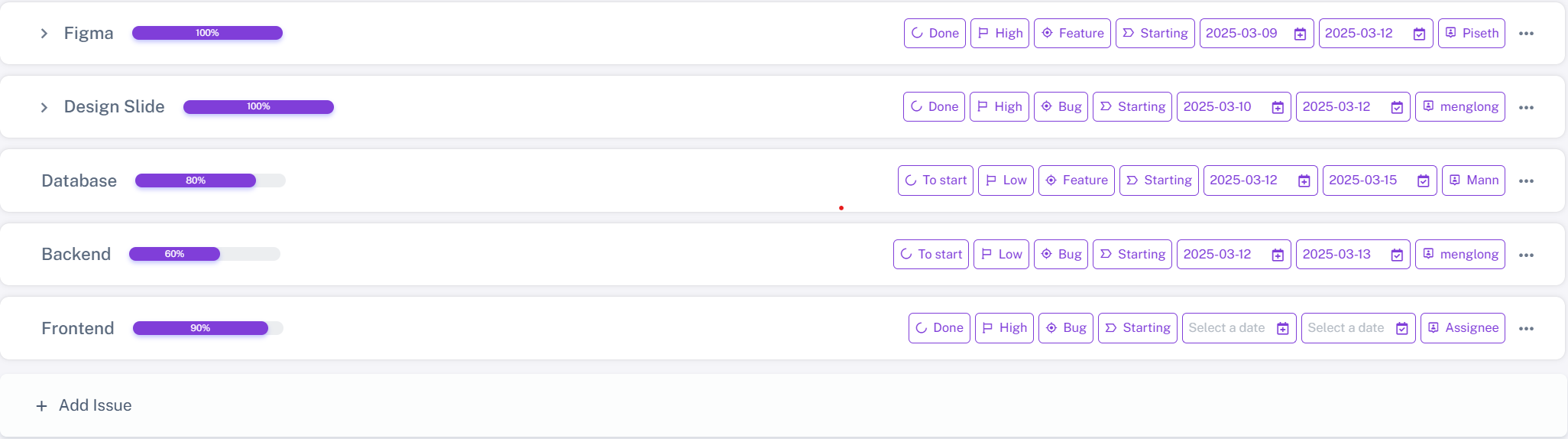
Task: Open the three-dot menu for Design Slide
Action: (x=1526, y=108)
